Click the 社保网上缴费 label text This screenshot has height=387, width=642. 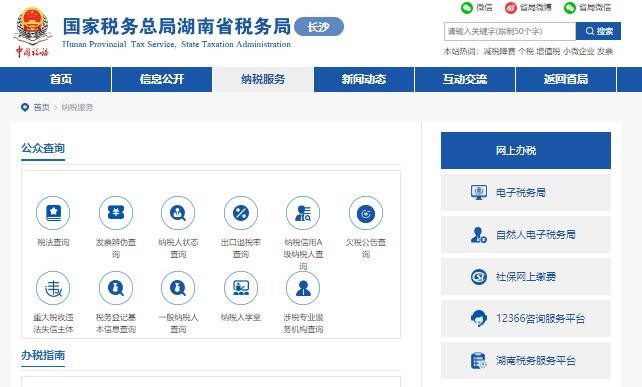[526, 277]
